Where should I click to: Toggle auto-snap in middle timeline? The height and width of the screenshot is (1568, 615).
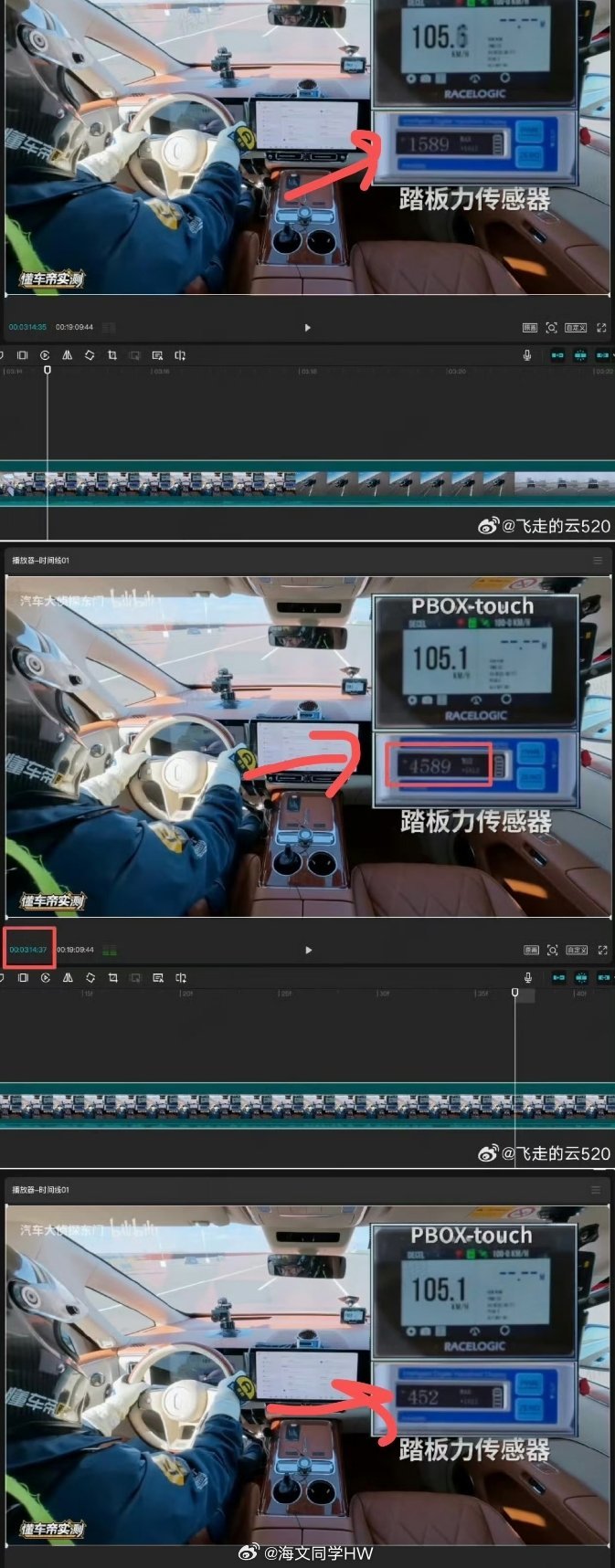tap(581, 978)
